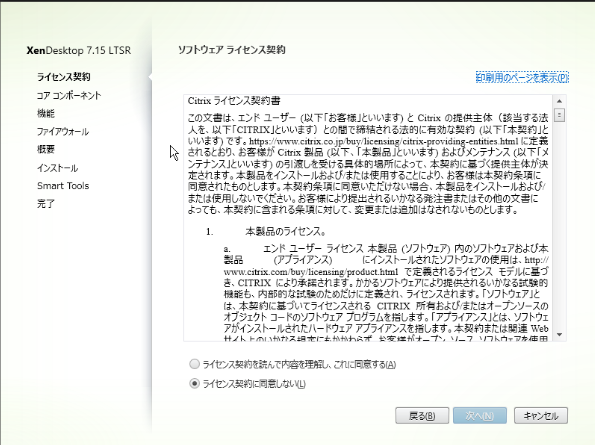This screenshot has height=445, width=595.
Task: Click the citrix-providing-entities.html URL text
Action: (384, 141)
